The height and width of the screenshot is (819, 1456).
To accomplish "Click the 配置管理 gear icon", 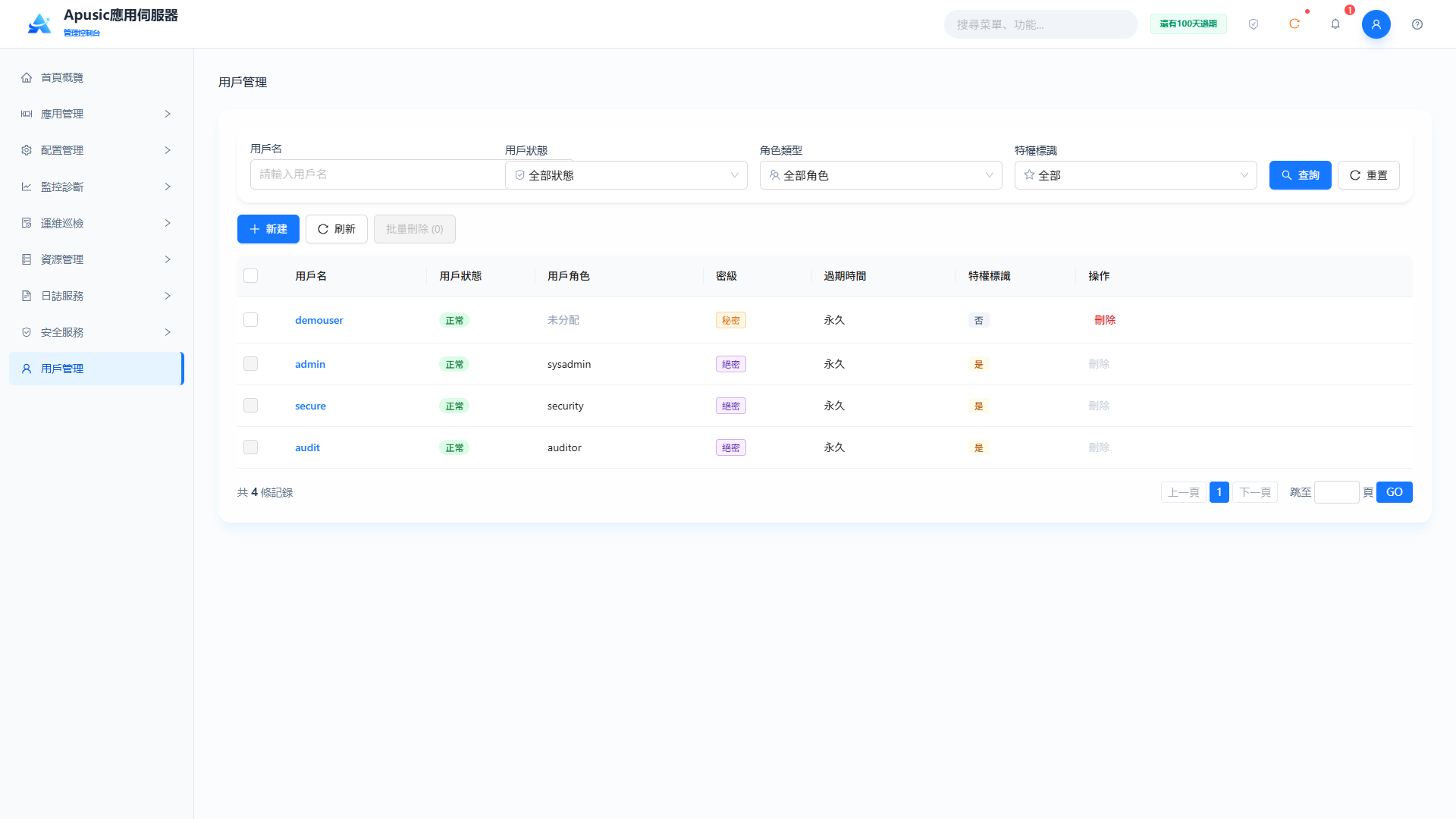I will (x=27, y=150).
